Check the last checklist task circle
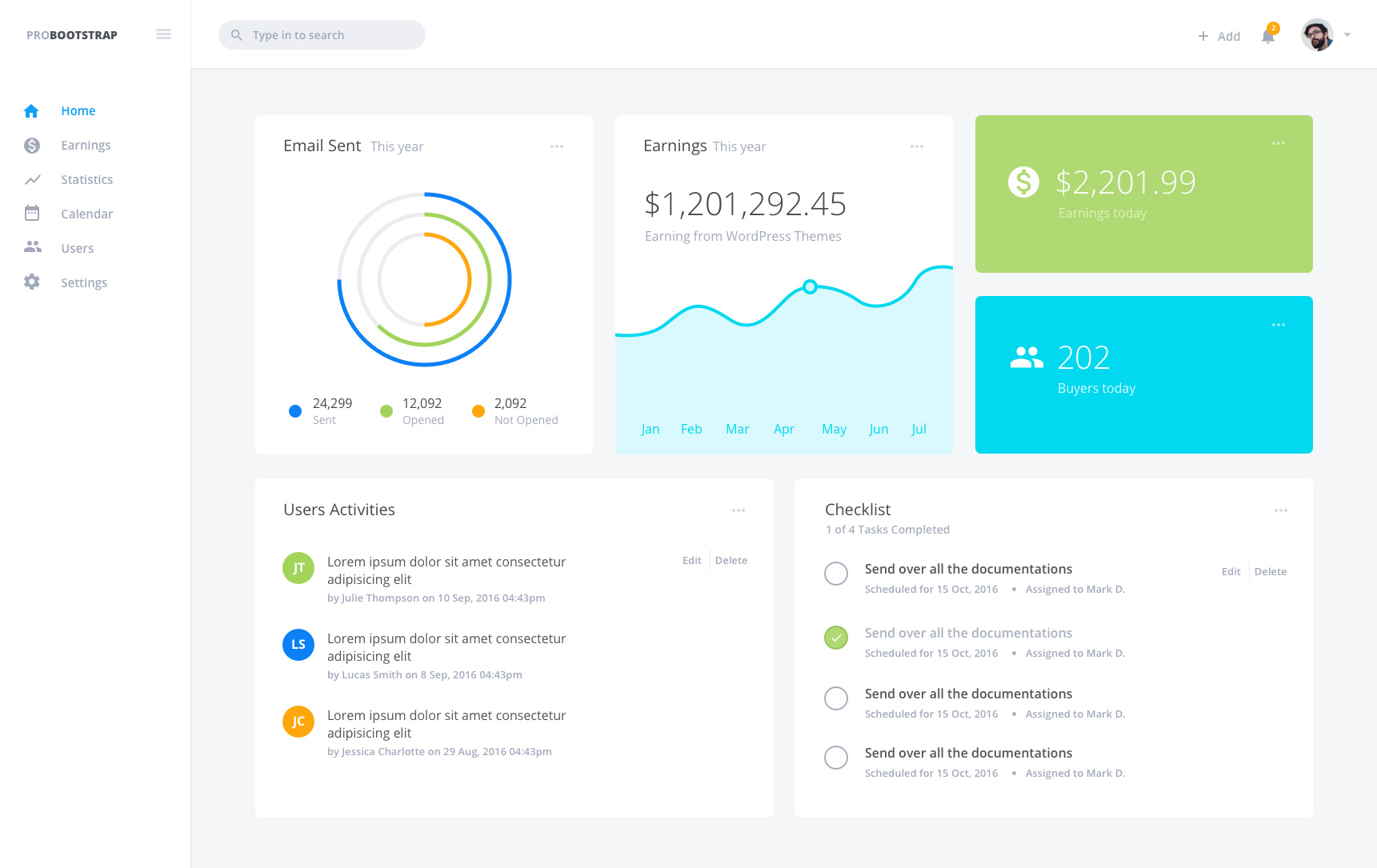Viewport: 1377px width, 868px height. coord(836,758)
